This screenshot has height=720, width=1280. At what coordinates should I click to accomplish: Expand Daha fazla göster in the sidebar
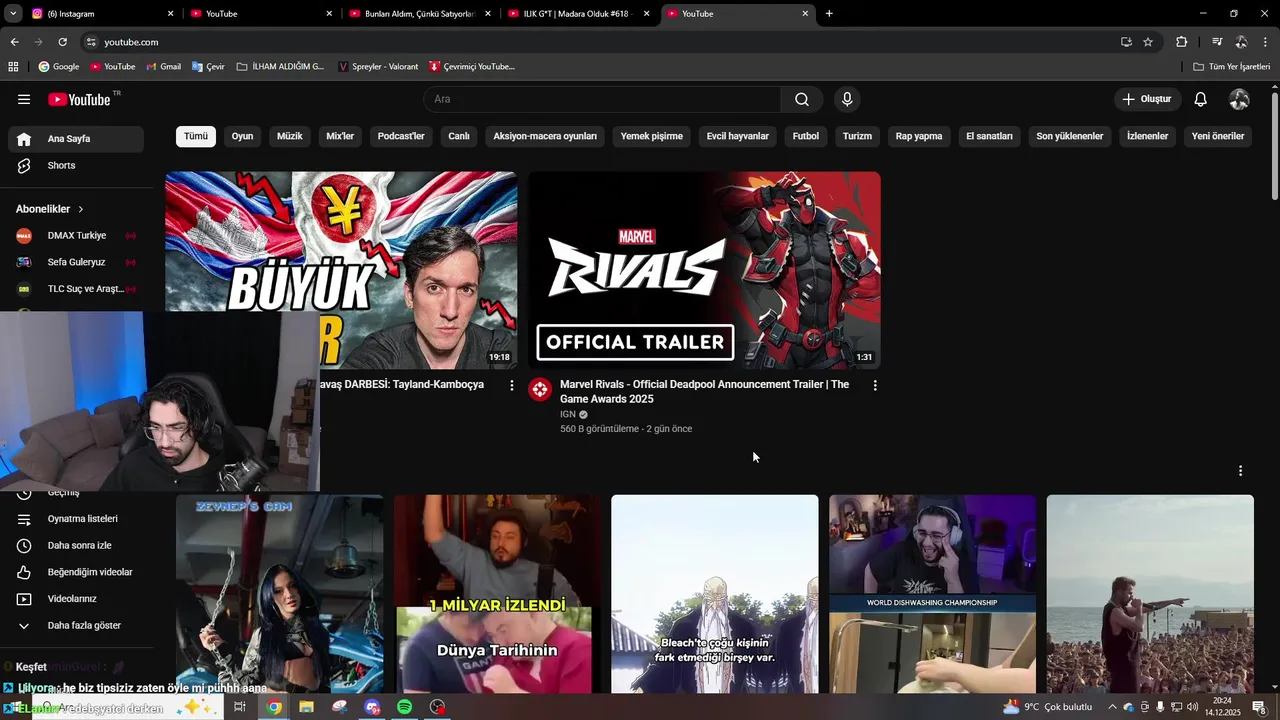(76, 625)
